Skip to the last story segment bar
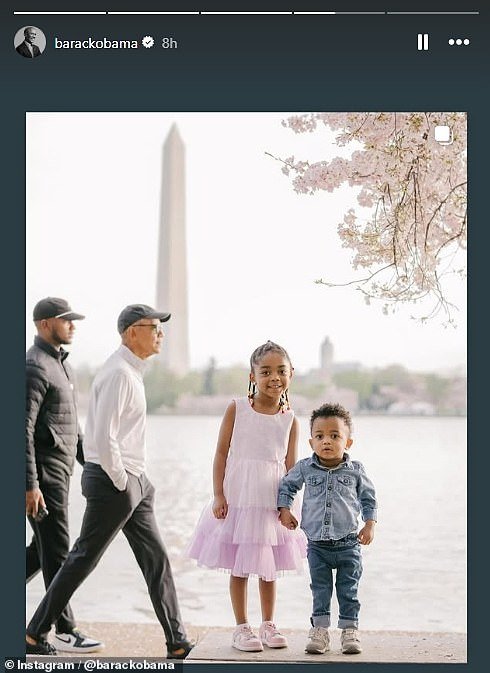The height and width of the screenshot is (673, 490). [x=433, y=13]
